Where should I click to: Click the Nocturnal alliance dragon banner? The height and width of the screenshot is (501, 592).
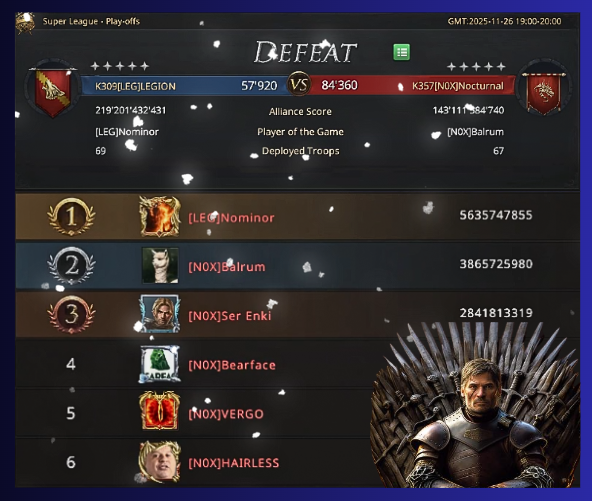click(x=544, y=93)
